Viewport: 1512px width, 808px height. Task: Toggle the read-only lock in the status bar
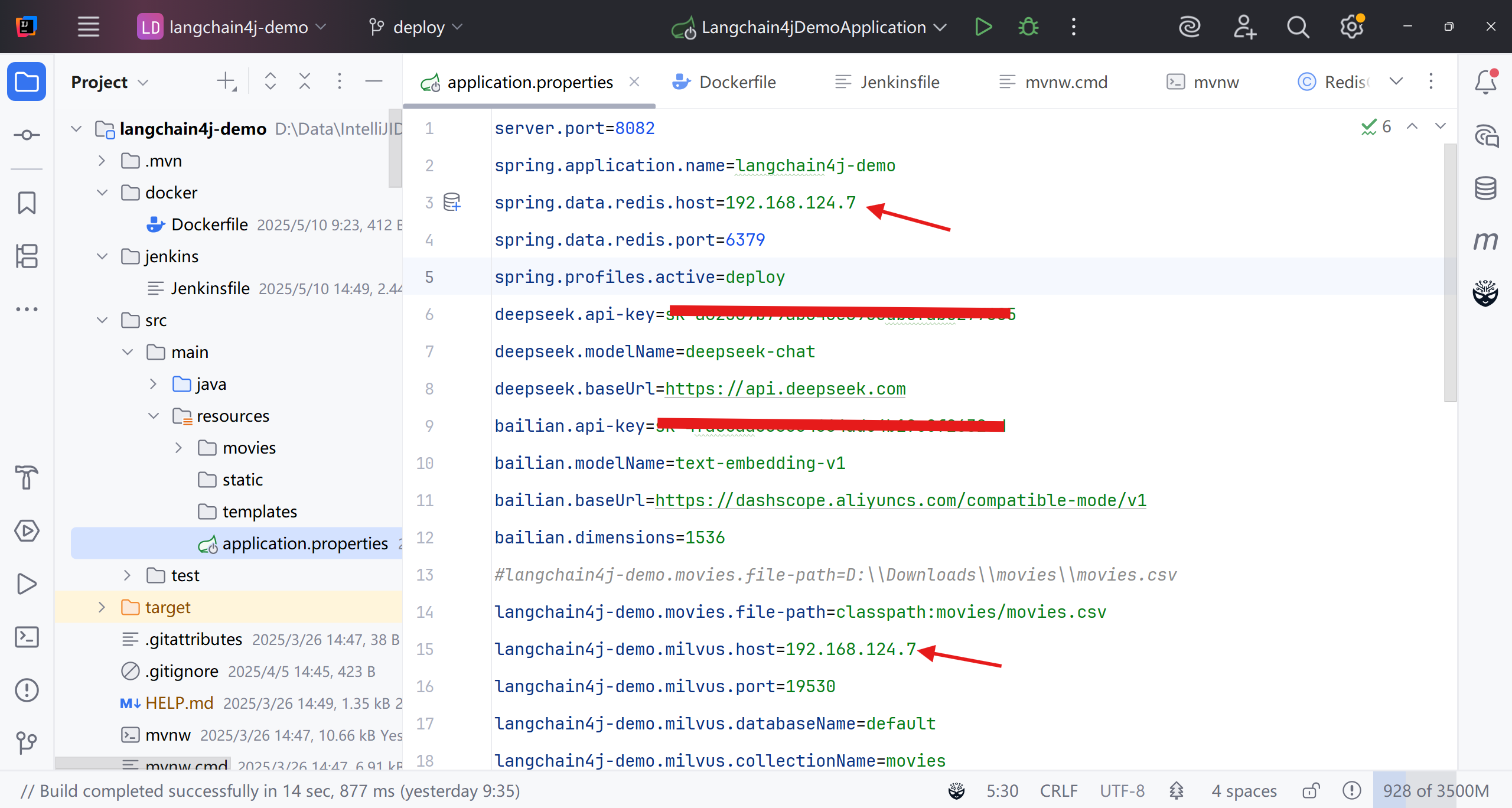pos(1311,790)
